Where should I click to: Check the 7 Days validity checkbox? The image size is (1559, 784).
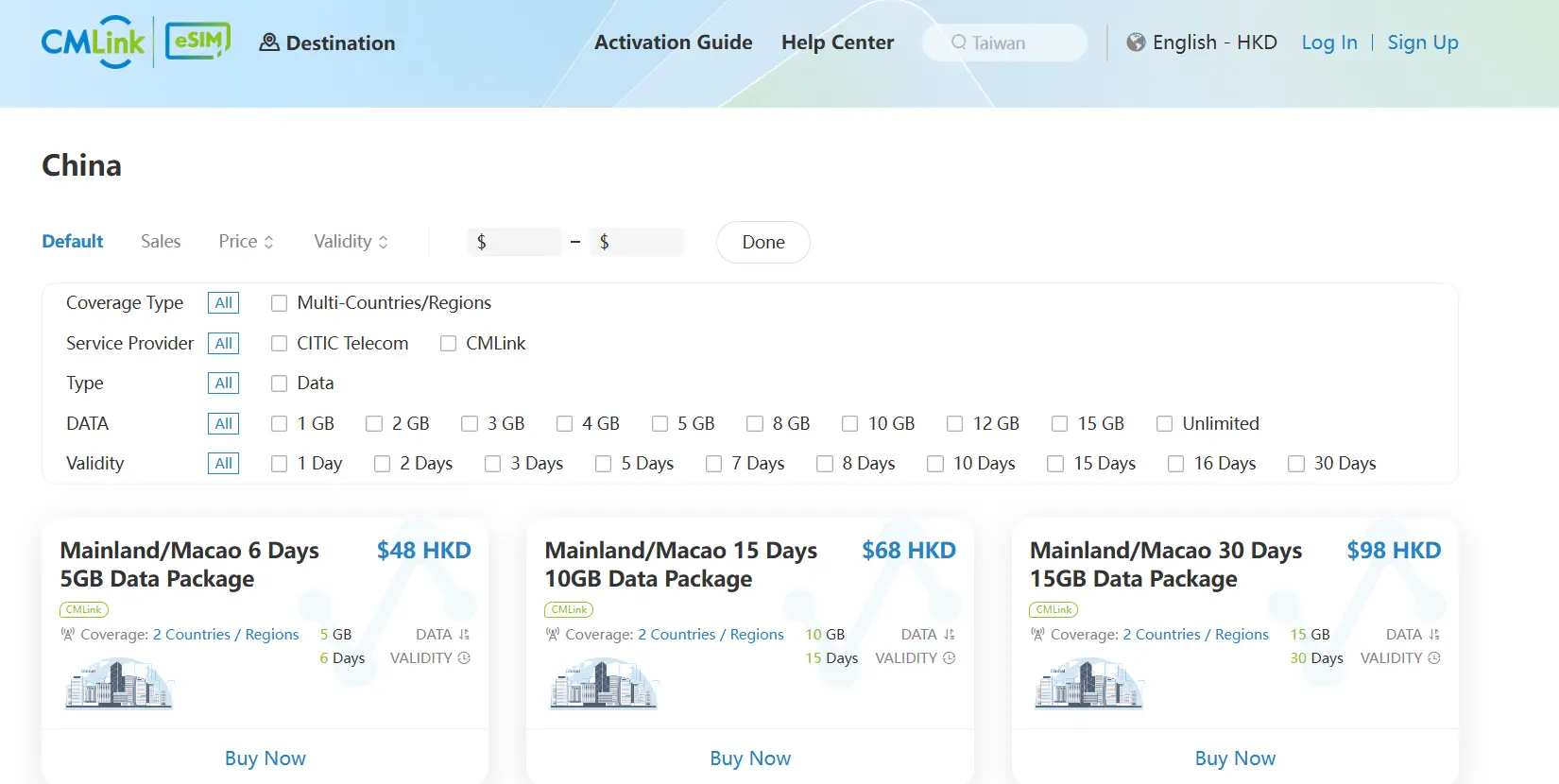[x=713, y=464]
